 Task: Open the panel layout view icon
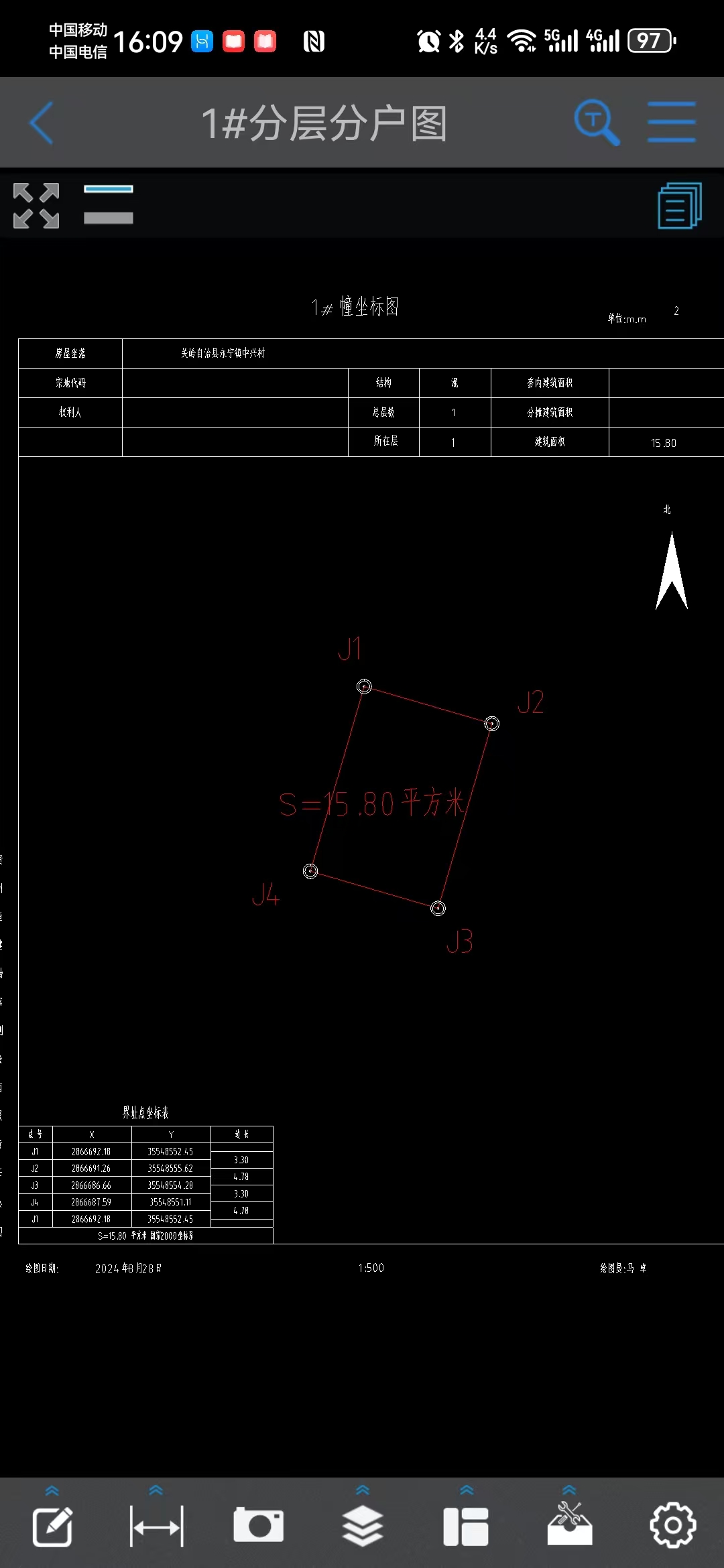[x=466, y=1527]
